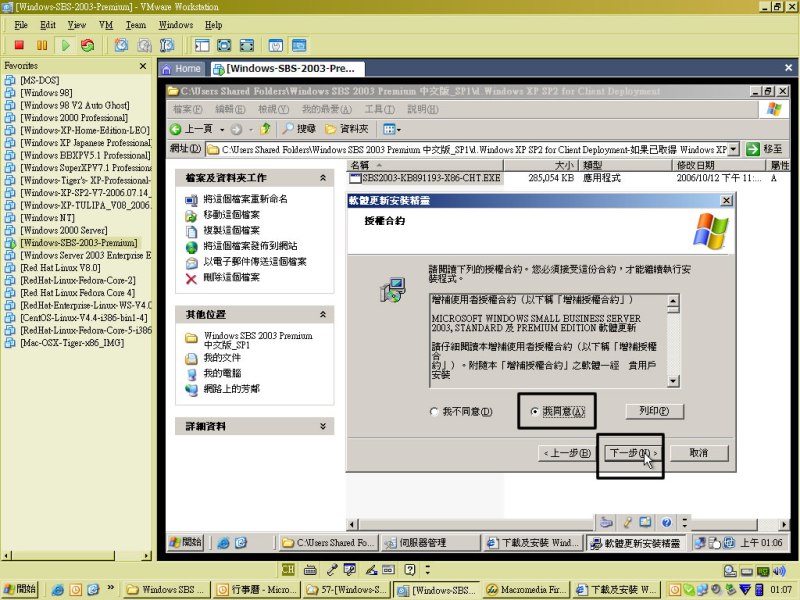Open the VMware File menu

(21, 25)
